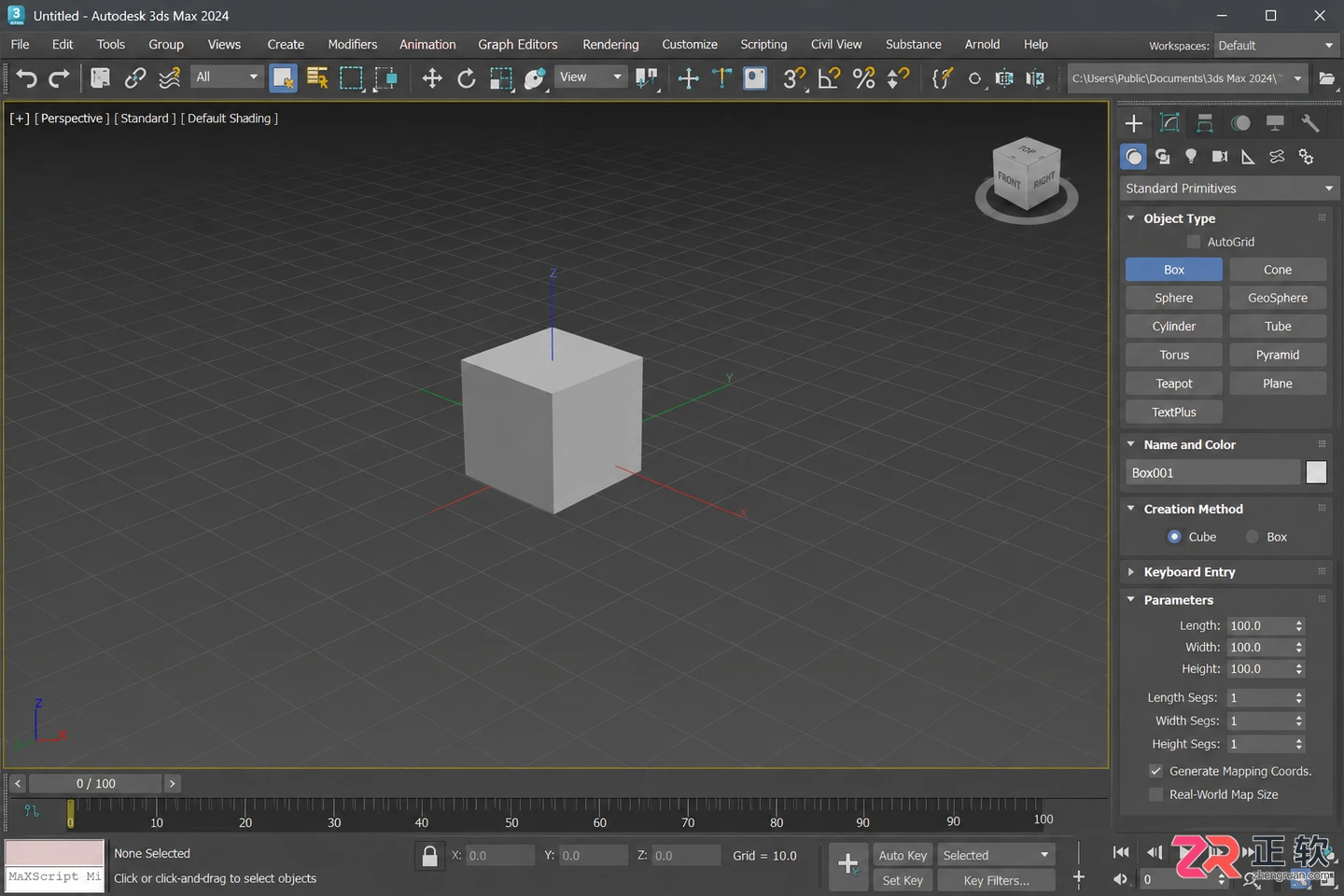This screenshot has width=1344, height=896.
Task: Click the Cylinder primitive button
Action: coord(1174,327)
